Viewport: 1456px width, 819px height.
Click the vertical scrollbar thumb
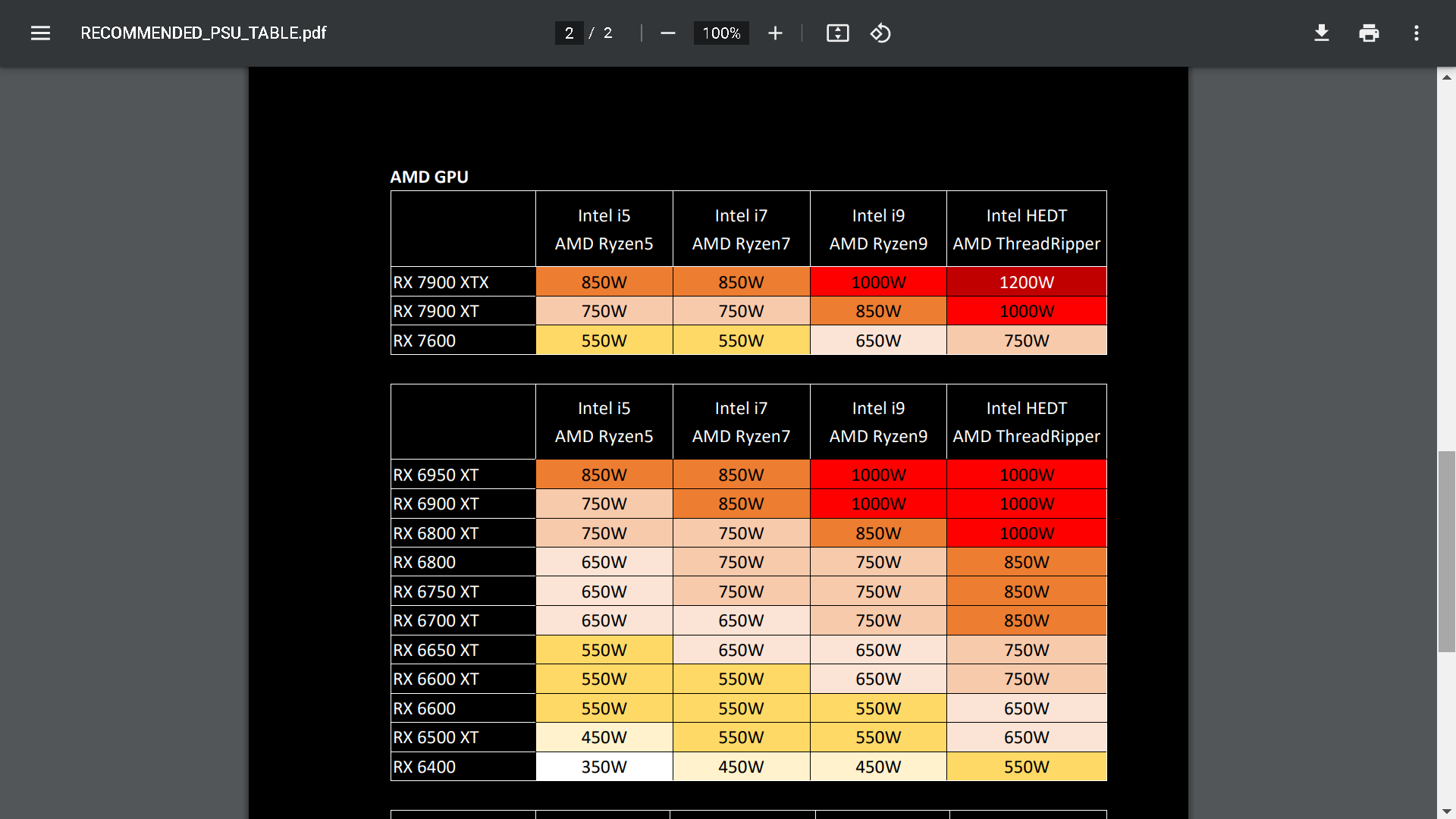pyautogui.click(x=1446, y=551)
